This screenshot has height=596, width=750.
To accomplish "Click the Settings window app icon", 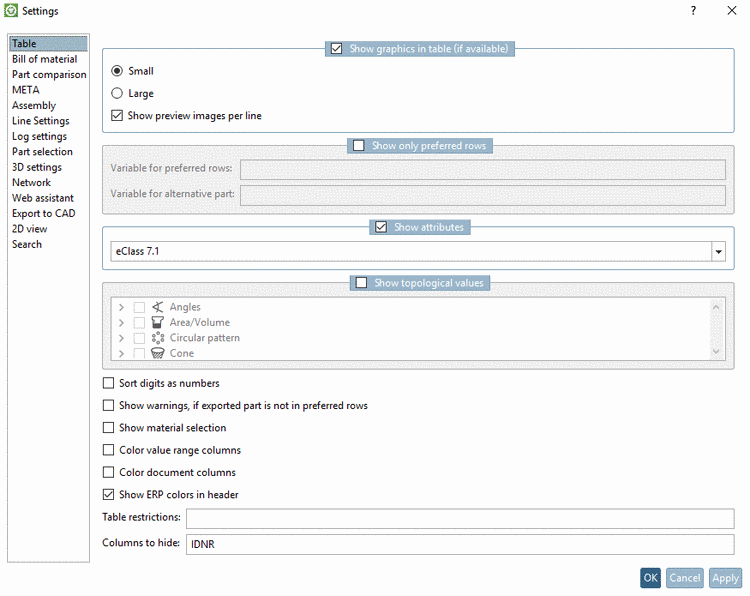I will click(11, 11).
